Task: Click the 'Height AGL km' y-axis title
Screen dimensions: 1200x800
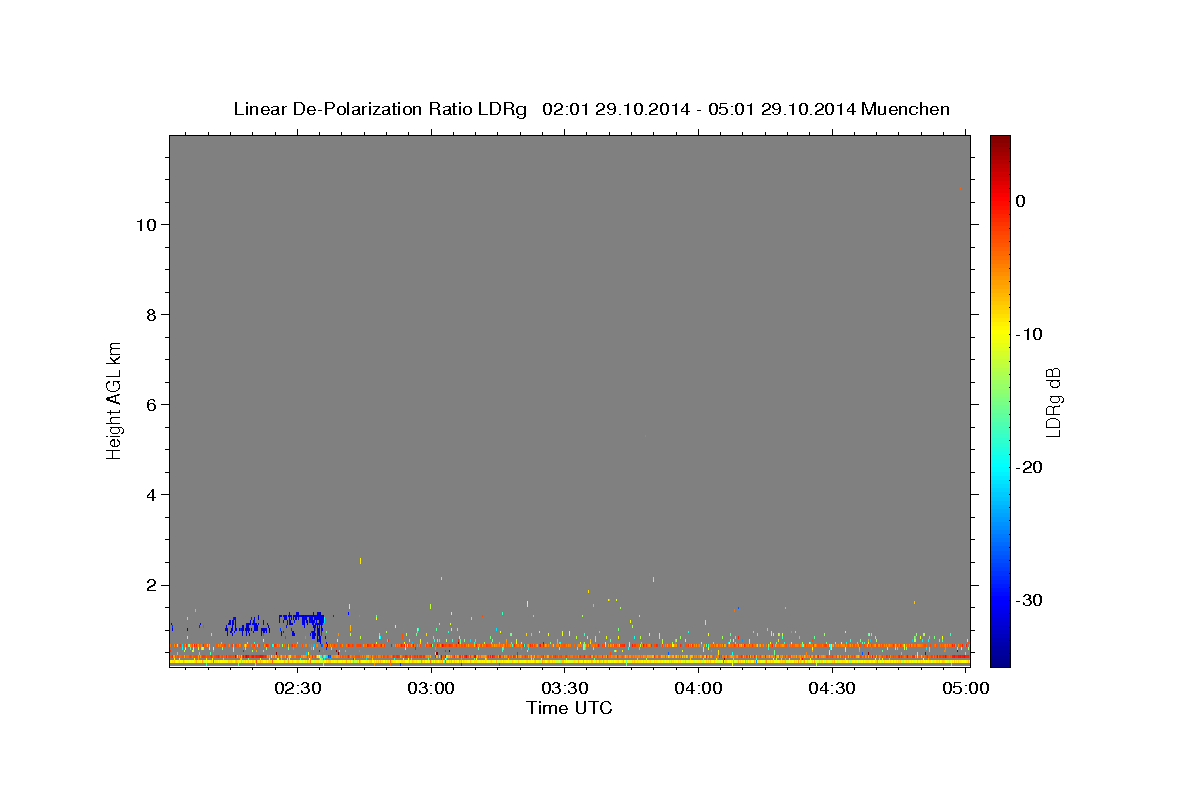Action: tap(115, 399)
